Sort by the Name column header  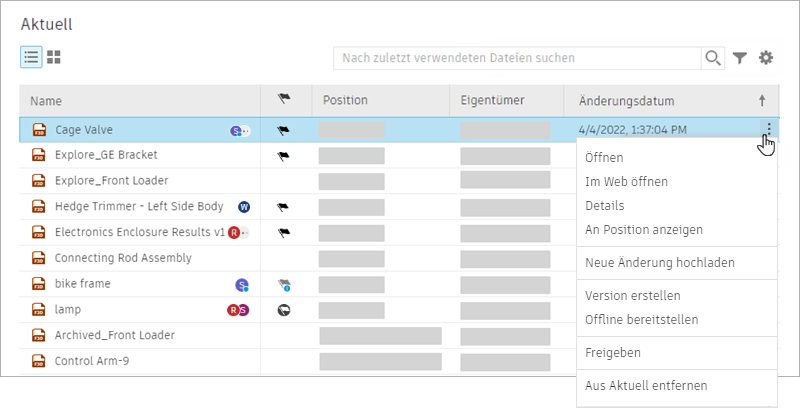point(46,101)
